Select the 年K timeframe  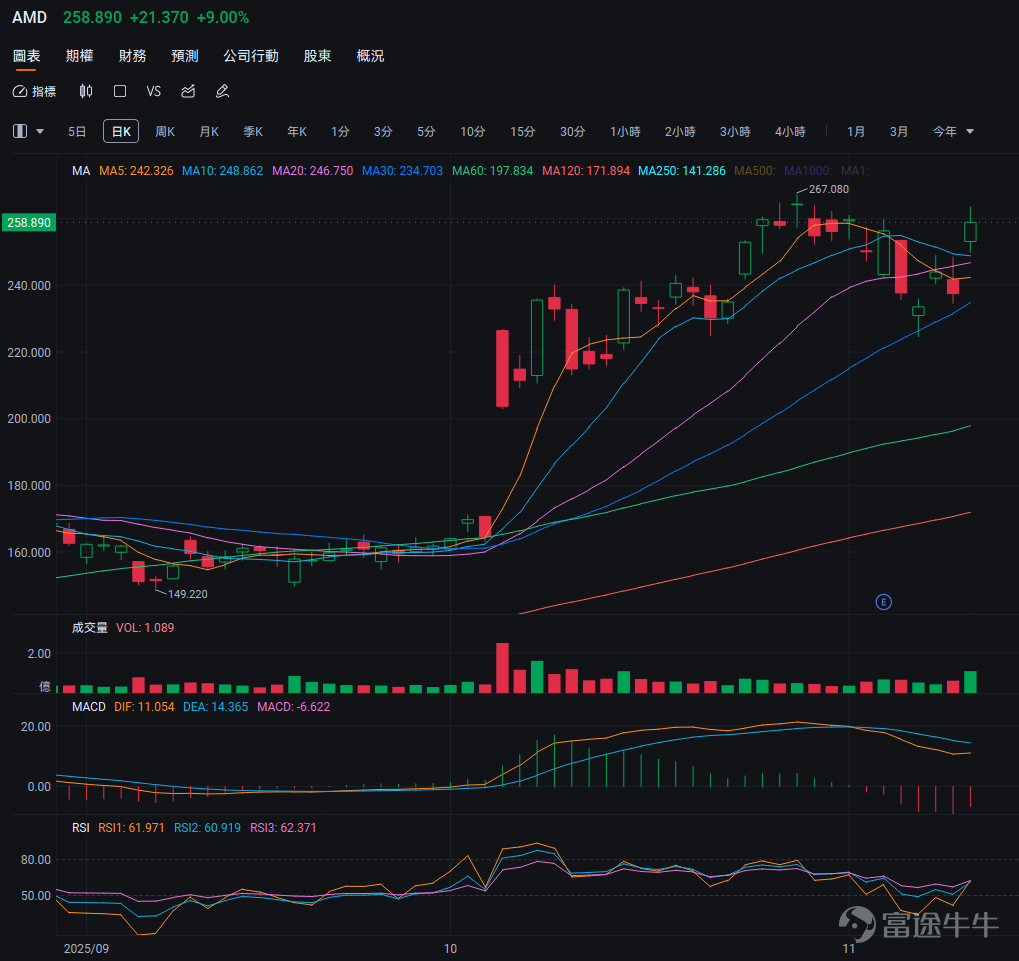297,132
